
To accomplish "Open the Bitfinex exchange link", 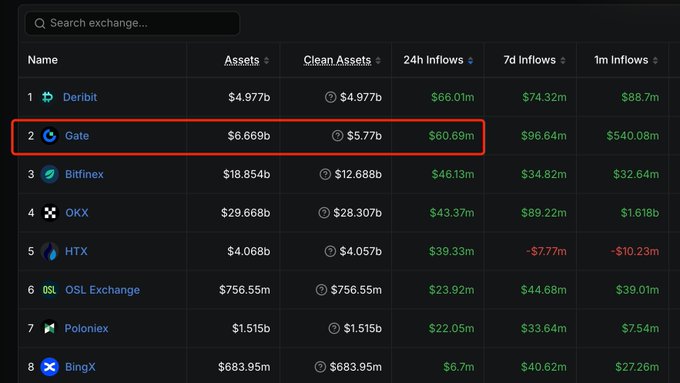I will tap(84, 174).
